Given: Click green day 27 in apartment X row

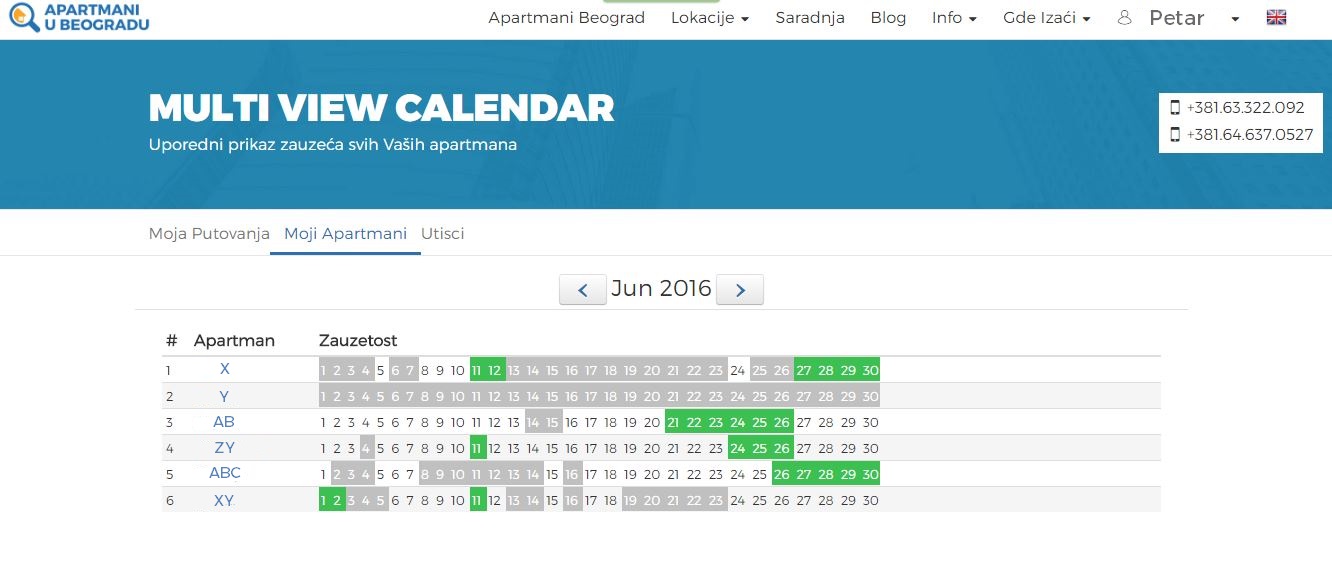Looking at the screenshot, I should pyautogui.click(x=804, y=370).
